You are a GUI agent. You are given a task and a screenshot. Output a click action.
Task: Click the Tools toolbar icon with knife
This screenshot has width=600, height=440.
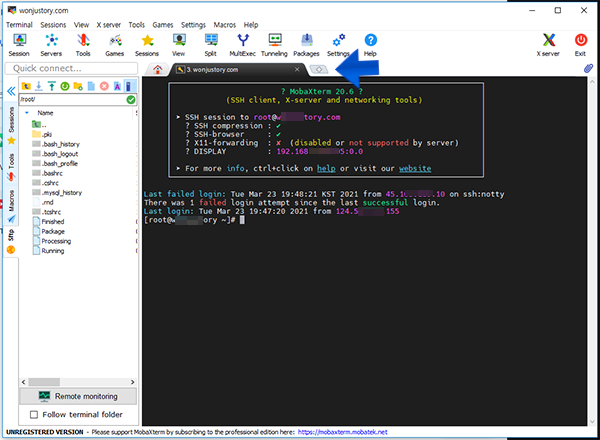(83, 45)
